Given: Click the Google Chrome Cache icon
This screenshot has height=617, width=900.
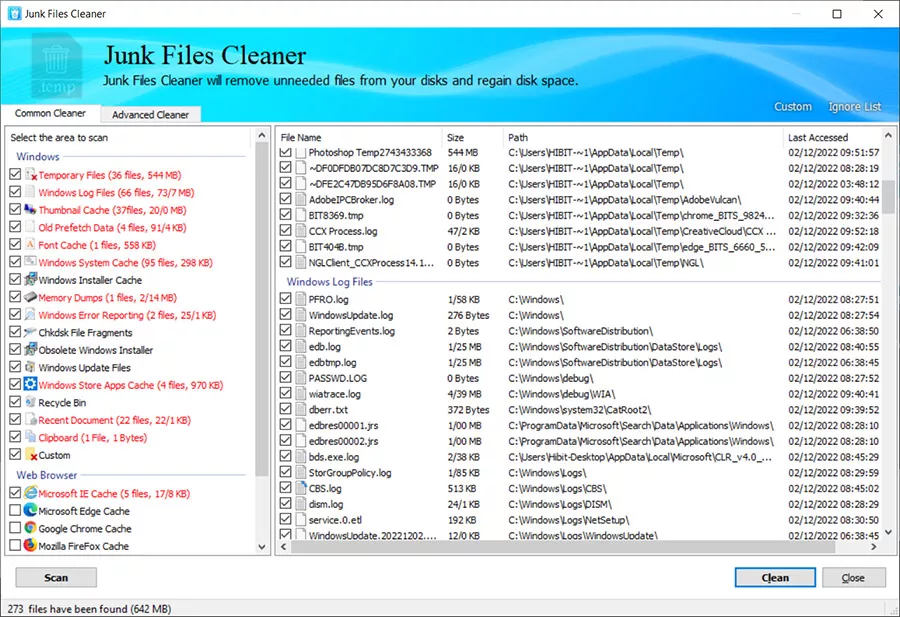Looking at the screenshot, I should pos(28,528).
